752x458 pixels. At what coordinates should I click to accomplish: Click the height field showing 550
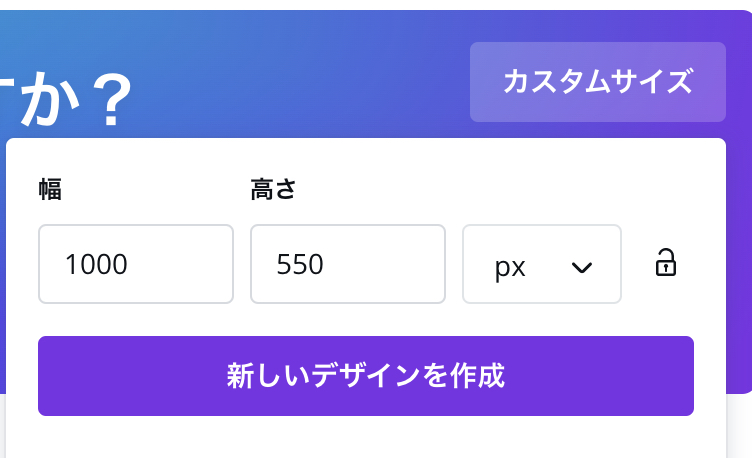coord(347,264)
